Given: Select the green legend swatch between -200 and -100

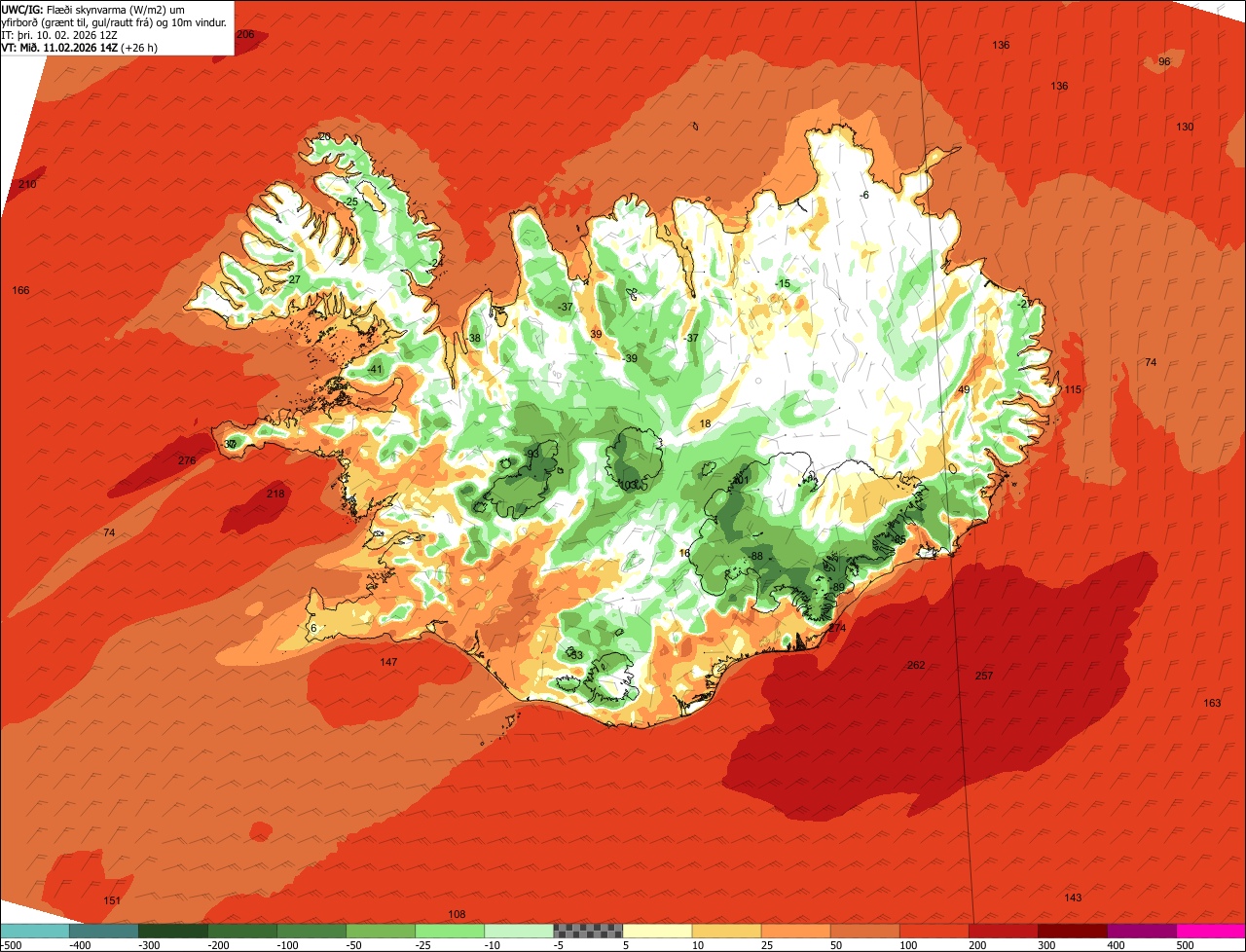Looking at the screenshot, I should pos(242,931).
